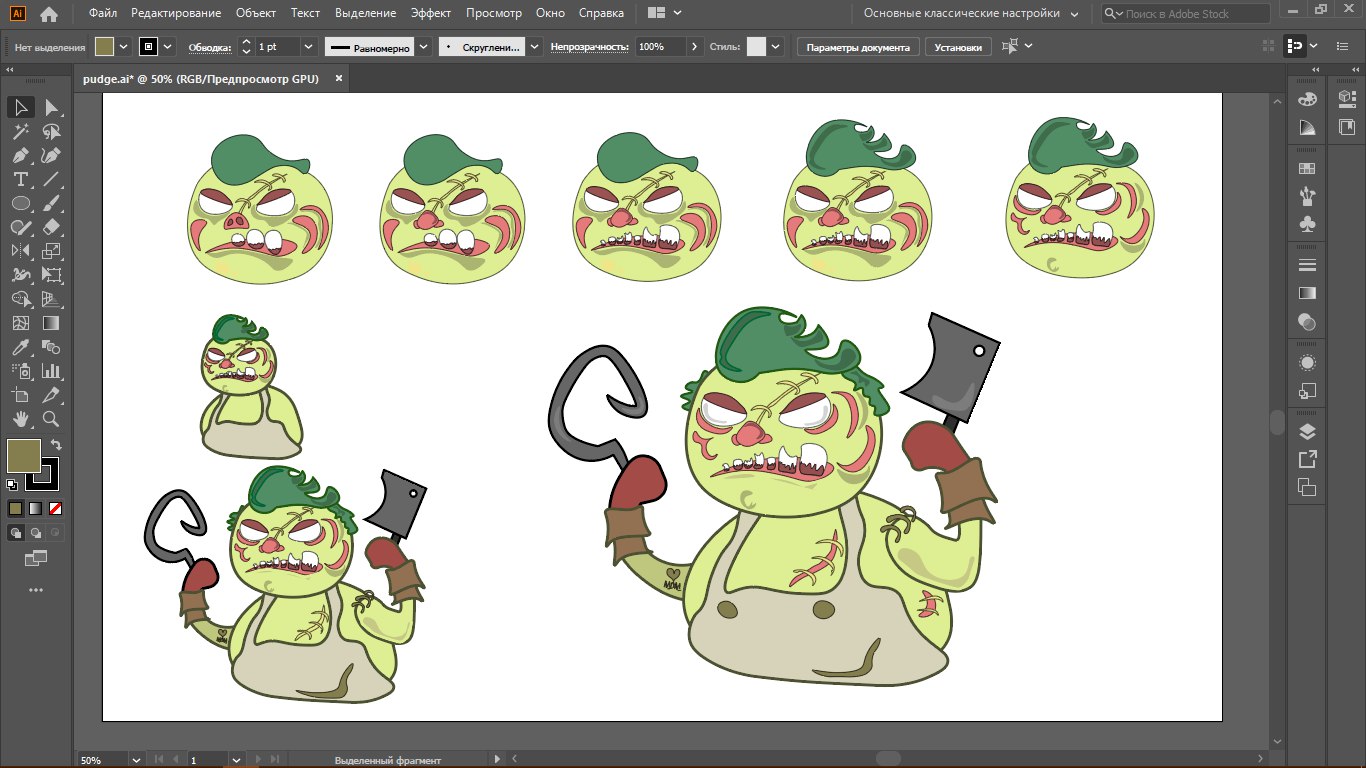The image size is (1366, 768).
Task: Enable Draw Normal mode
Action: 15,533
